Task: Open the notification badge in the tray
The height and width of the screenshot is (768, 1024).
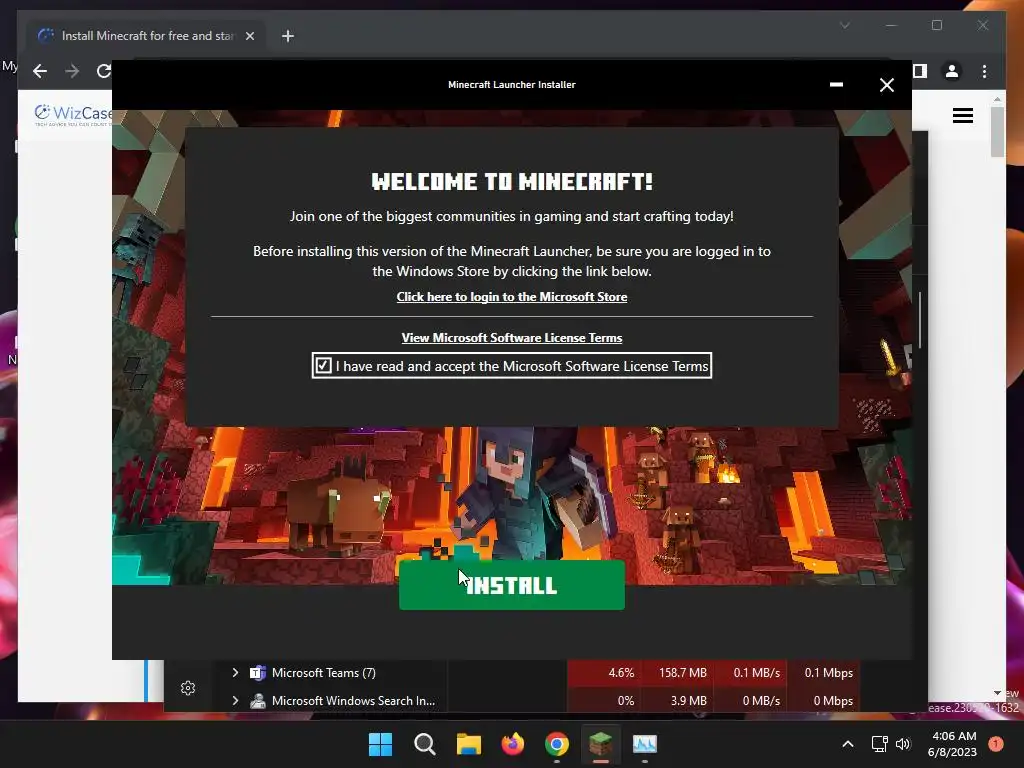Action: (996, 744)
